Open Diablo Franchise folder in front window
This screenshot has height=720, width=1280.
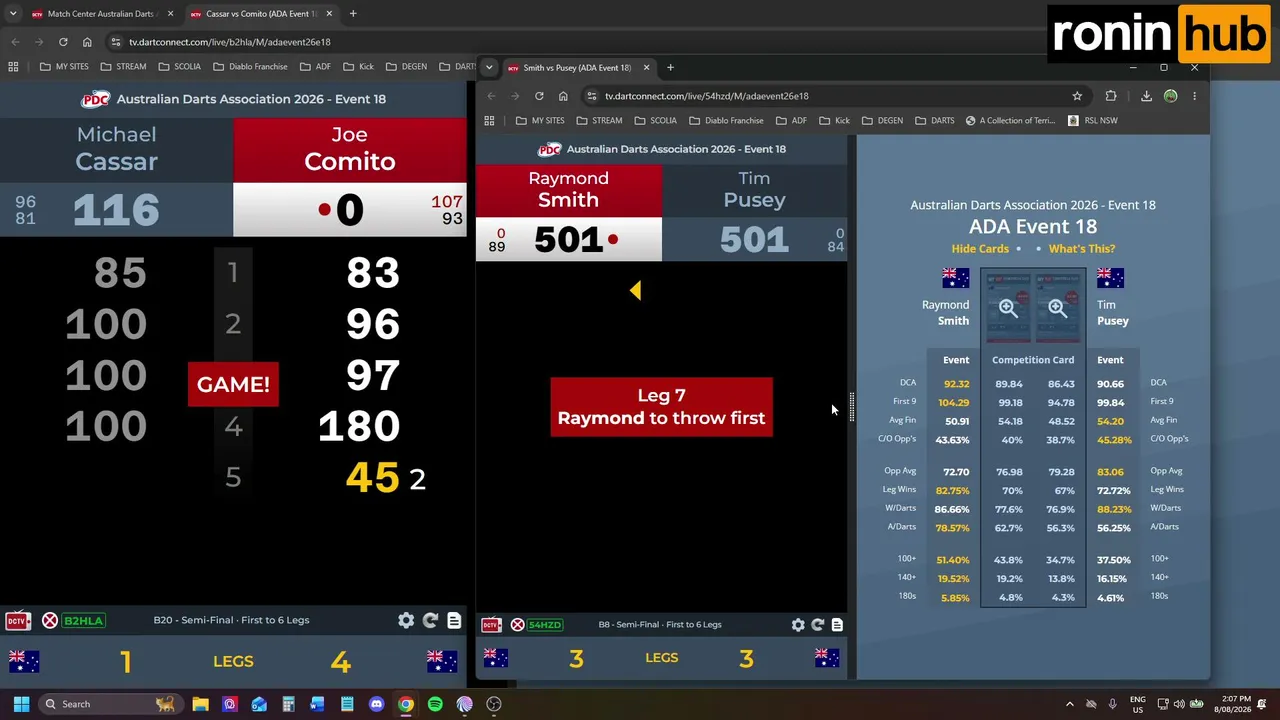(726, 120)
